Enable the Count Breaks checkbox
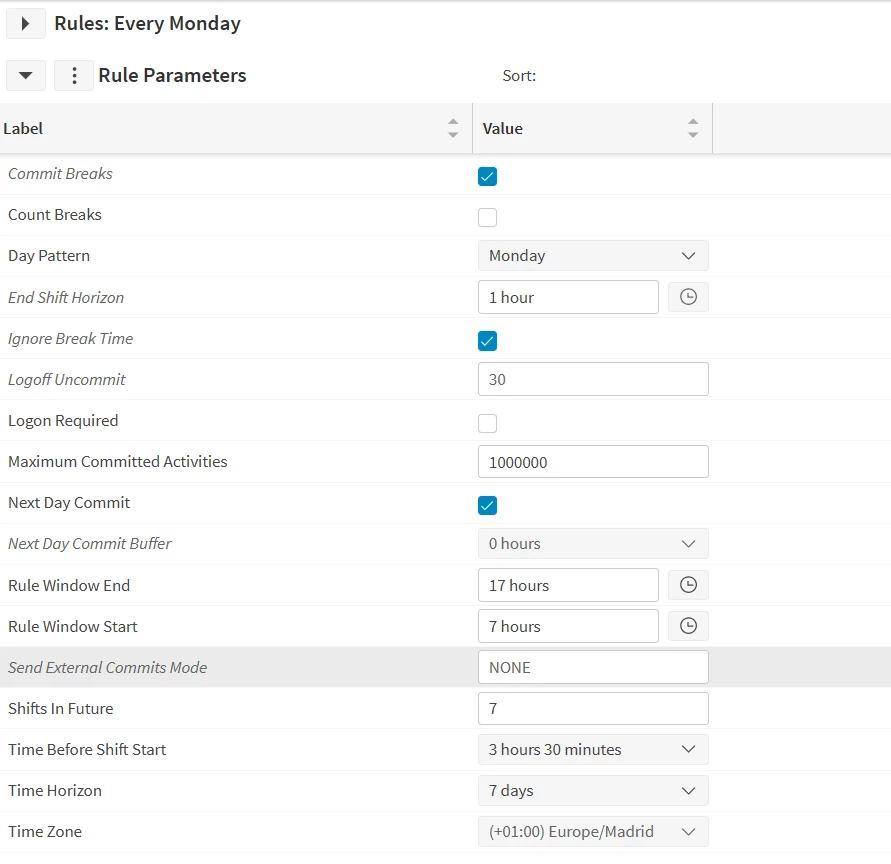The height and width of the screenshot is (864, 891). [x=487, y=217]
